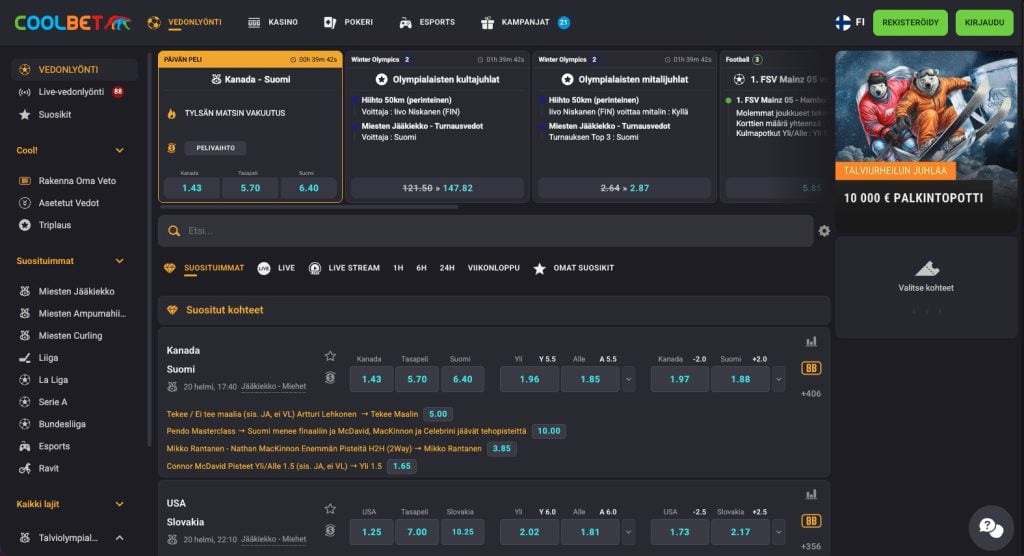1024x556 pixels.
Task: Open Rakenna Oma Veto in sidebar
Action: tap(77, 181)
